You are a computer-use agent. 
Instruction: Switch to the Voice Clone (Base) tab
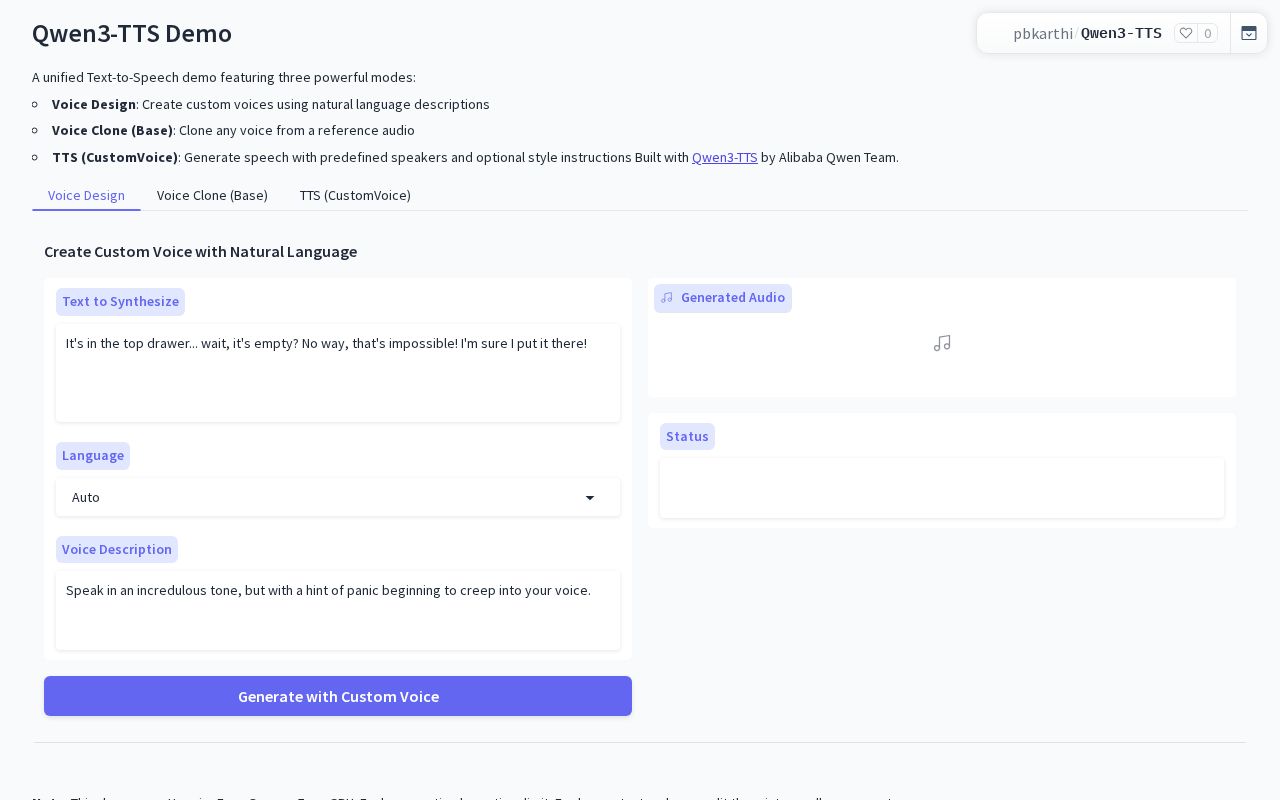coord(212,195)
